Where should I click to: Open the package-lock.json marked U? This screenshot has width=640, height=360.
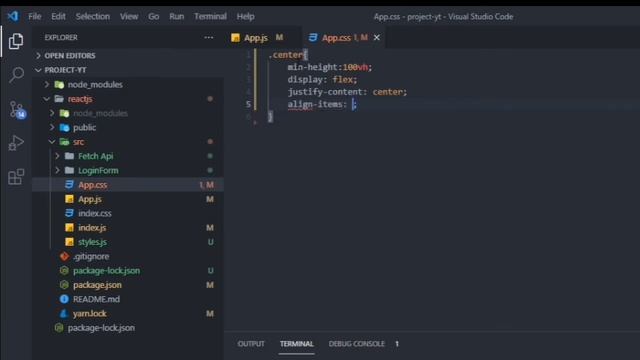(106, 270)
